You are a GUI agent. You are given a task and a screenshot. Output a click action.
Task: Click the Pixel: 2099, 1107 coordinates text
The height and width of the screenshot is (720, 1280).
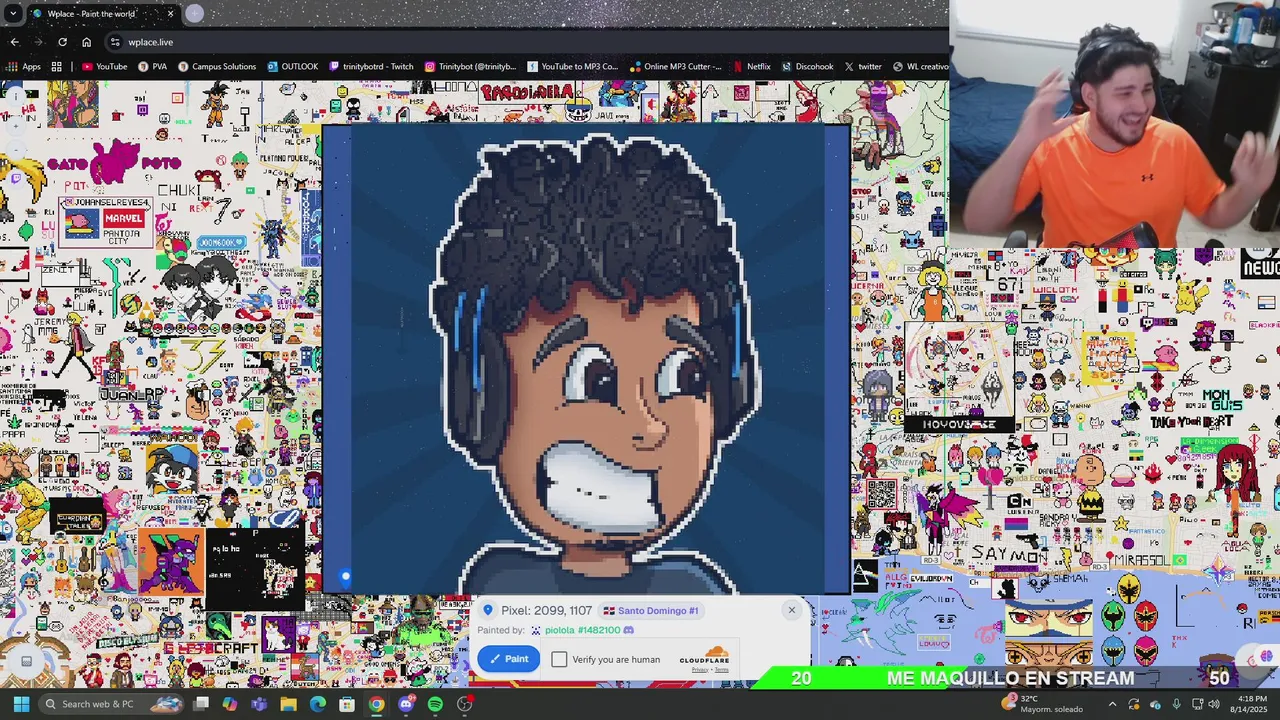tap(546, 610)
